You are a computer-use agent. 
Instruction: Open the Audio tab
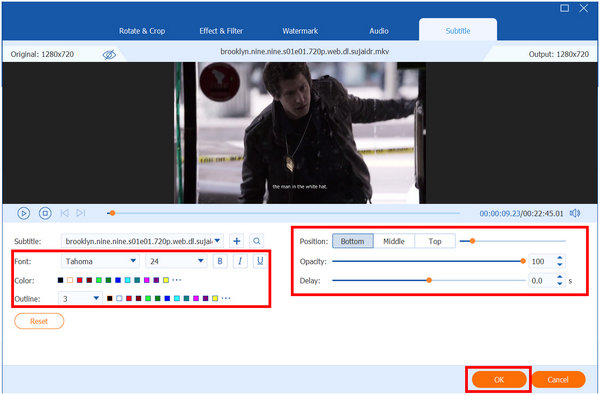click(x=379, y=31)
